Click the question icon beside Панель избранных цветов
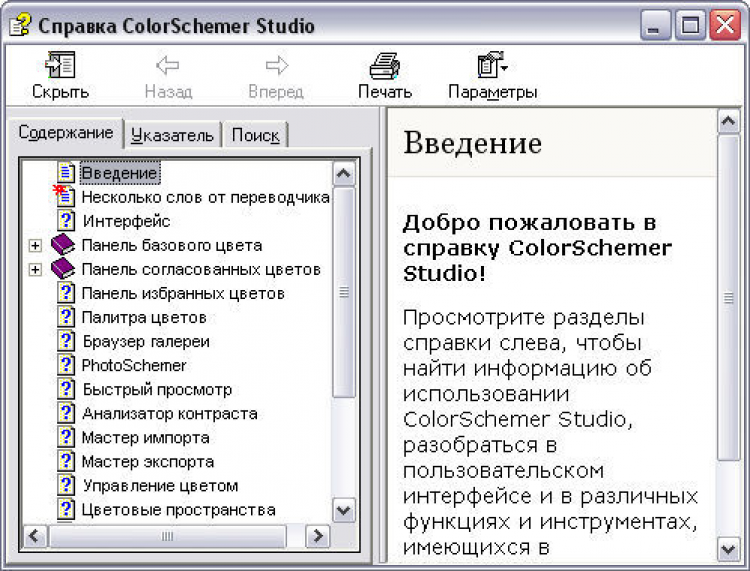 point(66,293)
